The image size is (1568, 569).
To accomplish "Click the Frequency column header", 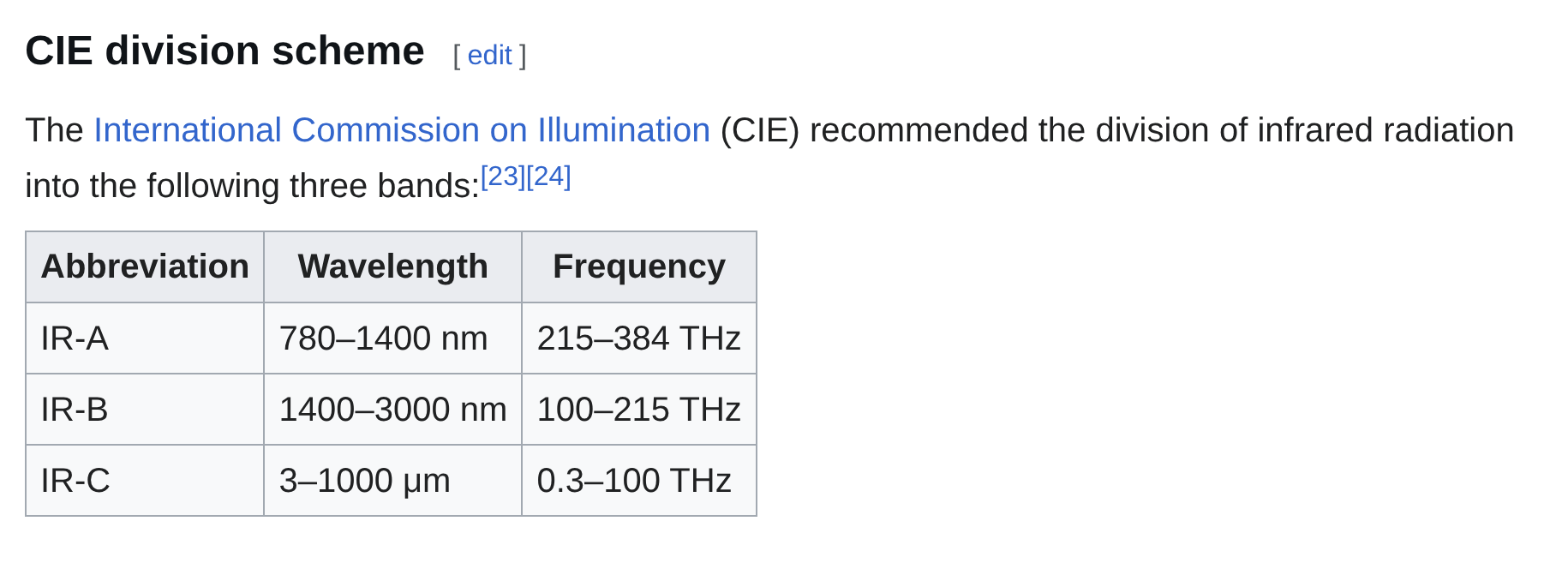I will (x=638, y=267).
